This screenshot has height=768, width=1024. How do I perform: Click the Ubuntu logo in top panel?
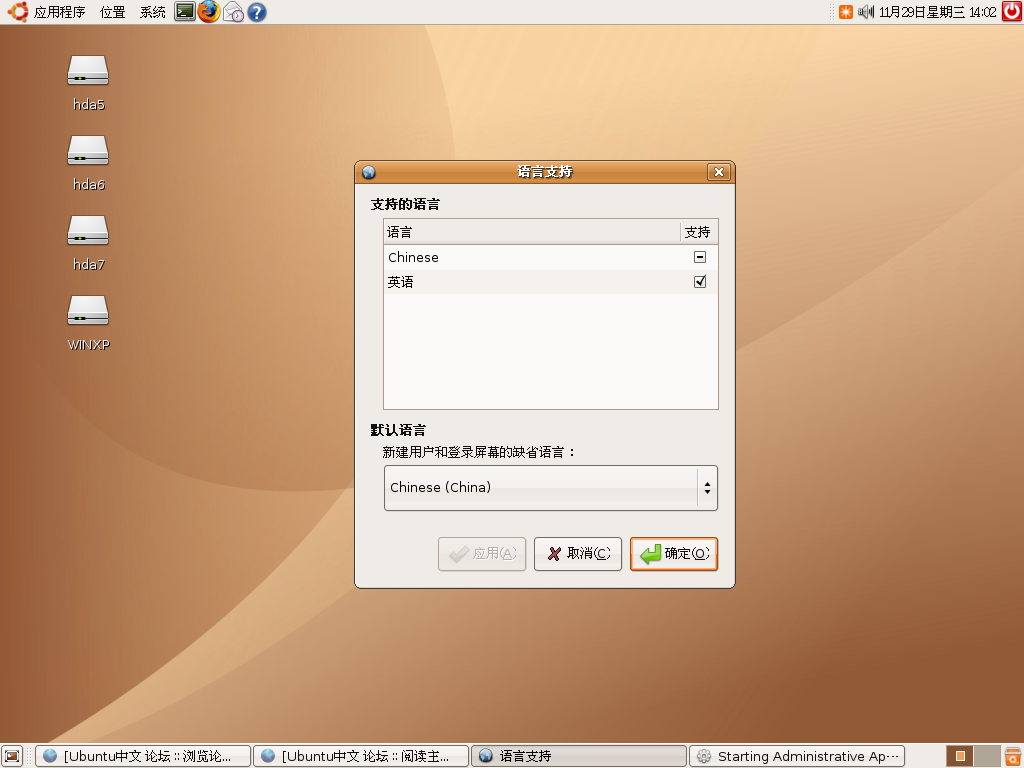click(x=18, y=12)
